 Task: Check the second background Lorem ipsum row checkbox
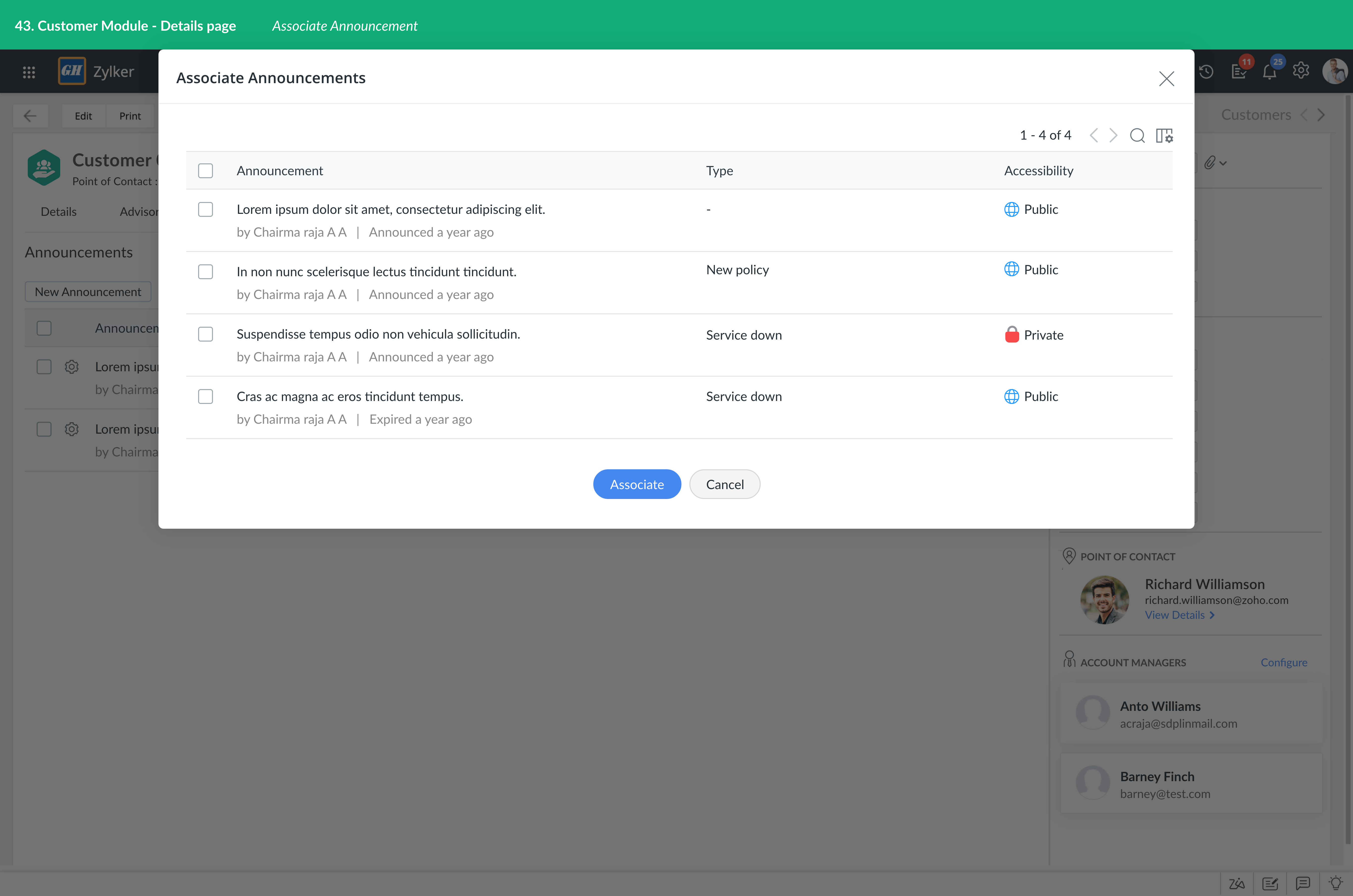point(44,429)
